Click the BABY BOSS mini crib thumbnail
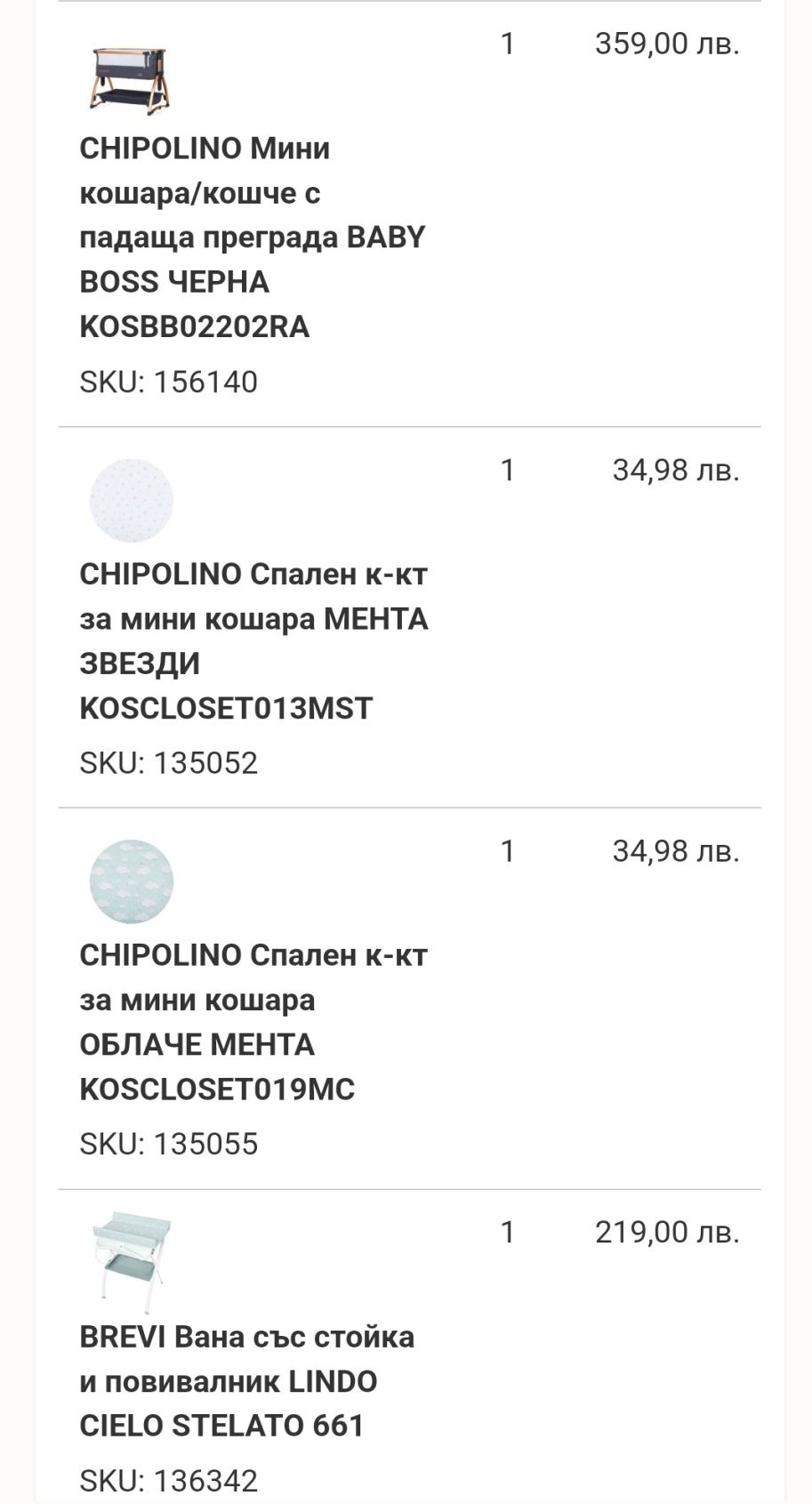Viewport: 812px width, 1504px height. (130, 80)
